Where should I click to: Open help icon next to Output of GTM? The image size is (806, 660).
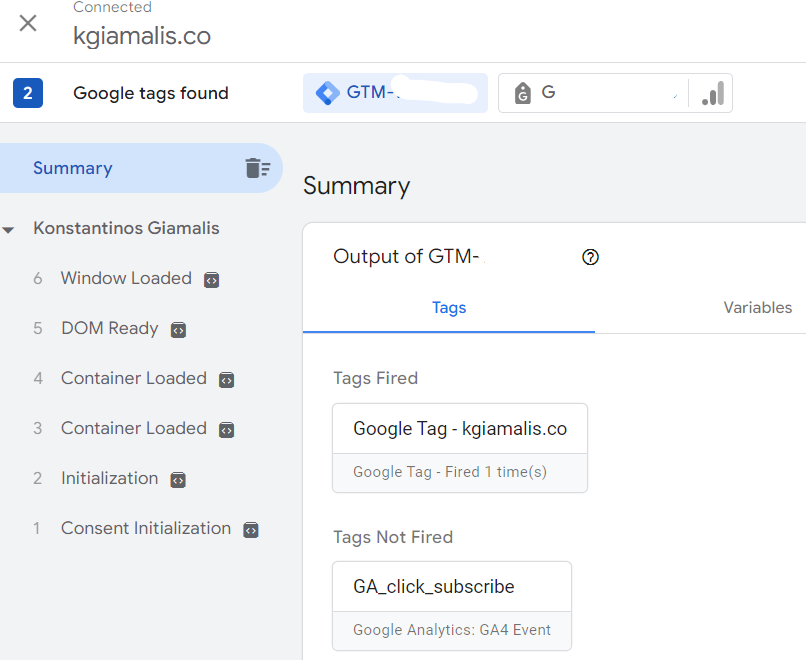click(590, 256)
